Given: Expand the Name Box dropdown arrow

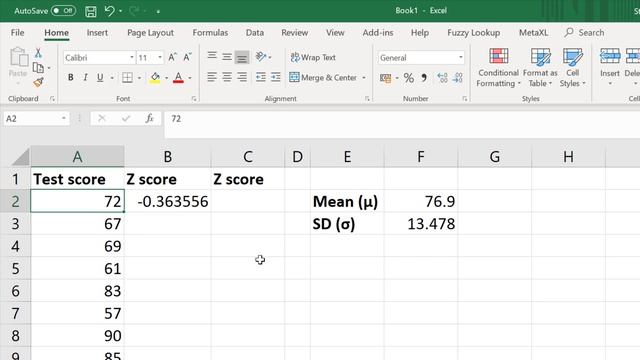Looking at the screenshot, I should (64, 118).
